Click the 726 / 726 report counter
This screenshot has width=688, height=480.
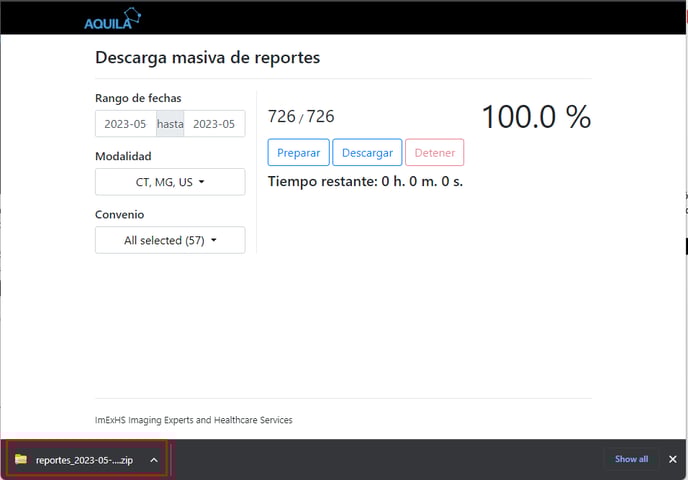[x=301, y=117]
